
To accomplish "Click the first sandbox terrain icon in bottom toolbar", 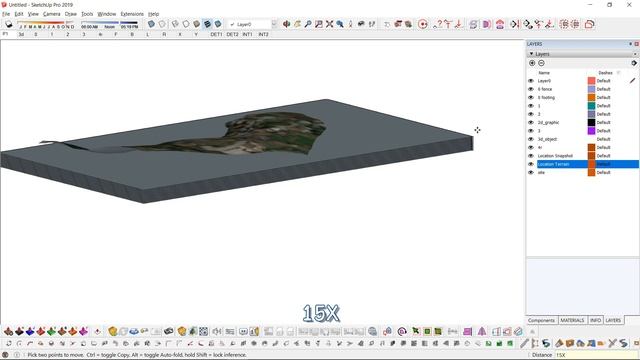I will (x=9, y=331).
